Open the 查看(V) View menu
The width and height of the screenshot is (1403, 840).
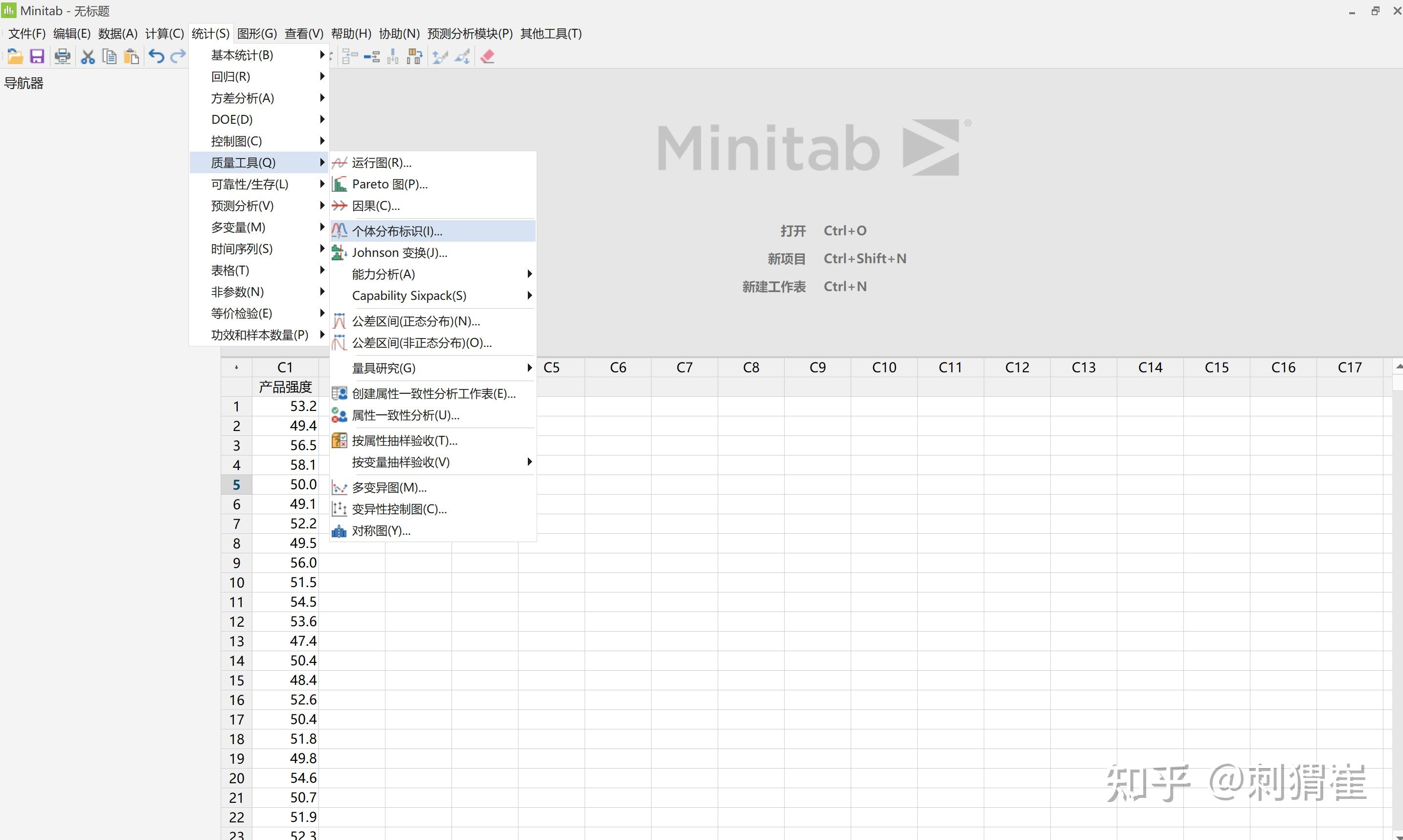pyautogui.click(x=304, y=34)
